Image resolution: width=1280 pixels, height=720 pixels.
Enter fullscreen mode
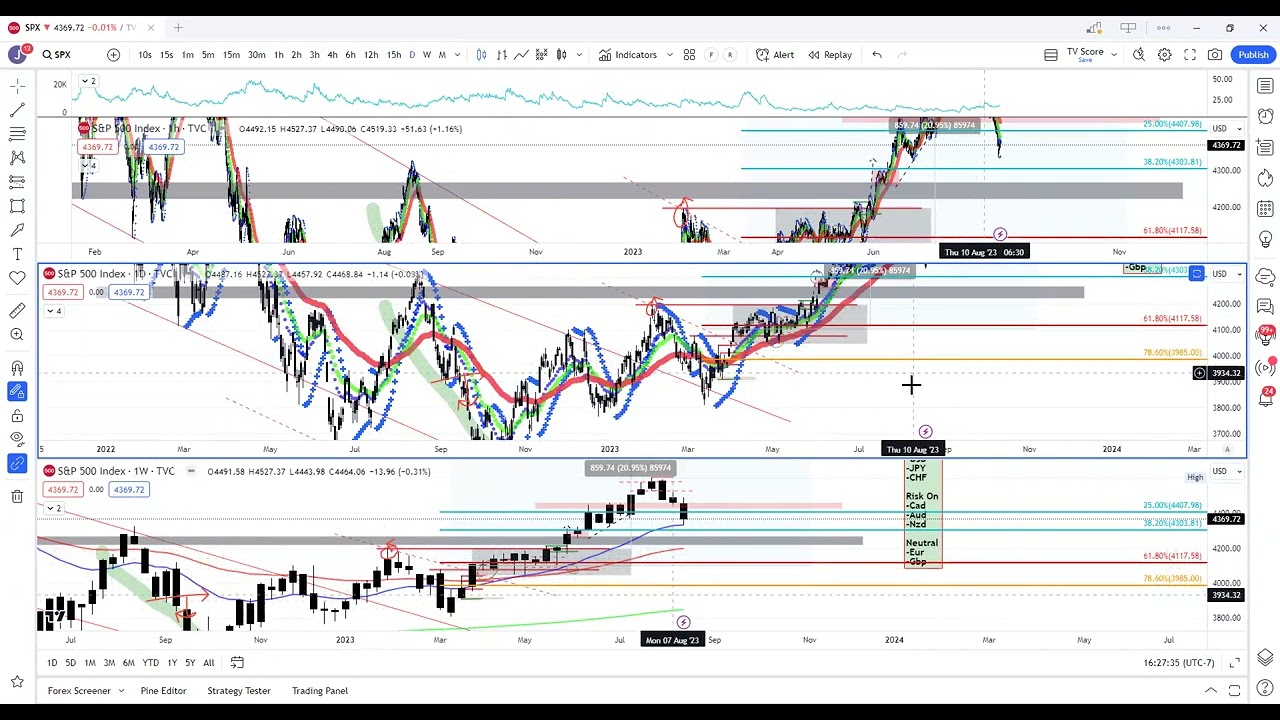coord(1190,55)
